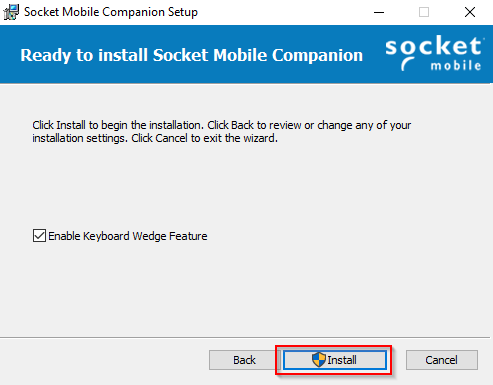
Task: Close the Socket Mobile Companion Setup window
Action: (x=470, y=12)
